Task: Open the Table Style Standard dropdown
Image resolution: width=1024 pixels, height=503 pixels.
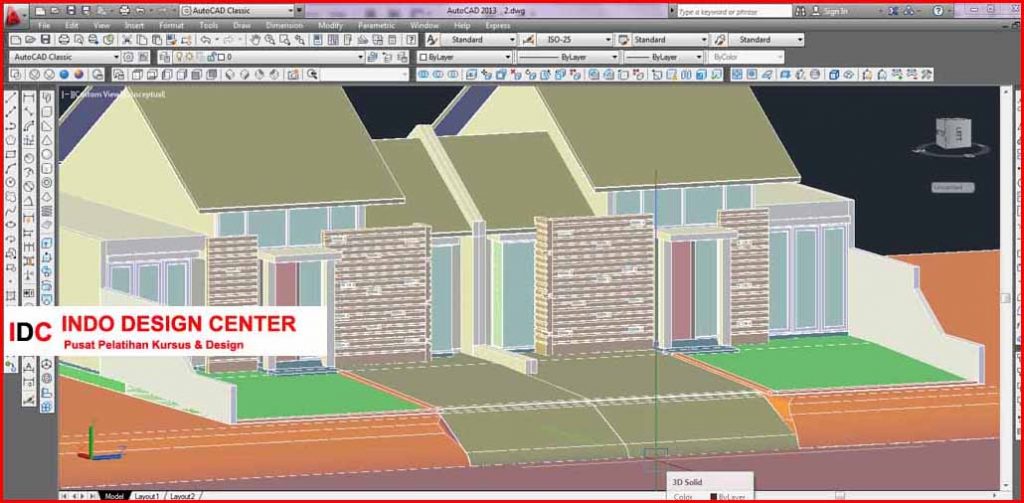Action: pos(703,40)
